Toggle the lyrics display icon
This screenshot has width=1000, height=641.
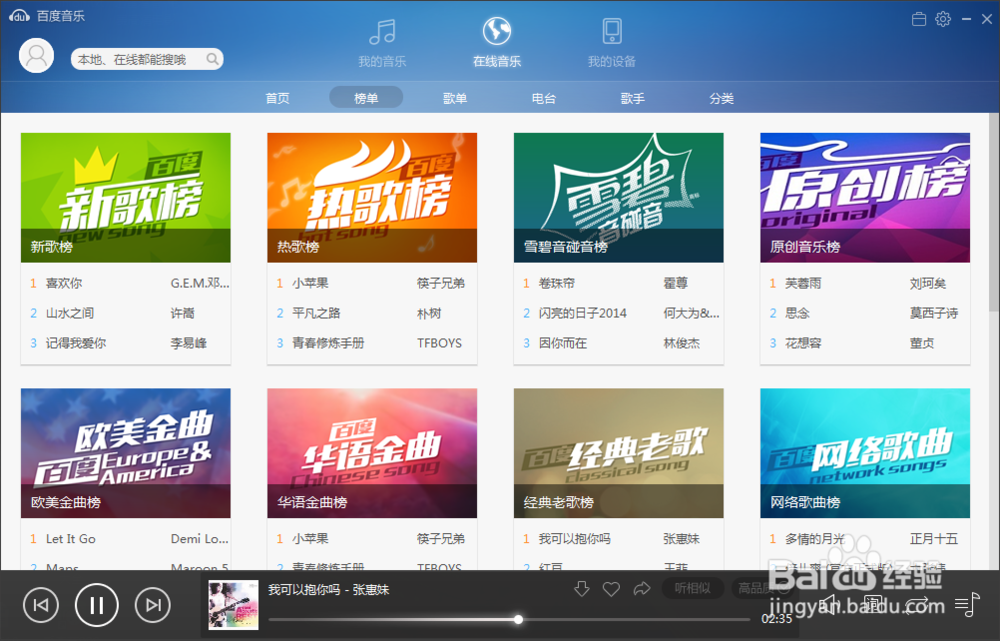[x=873, y=603]
